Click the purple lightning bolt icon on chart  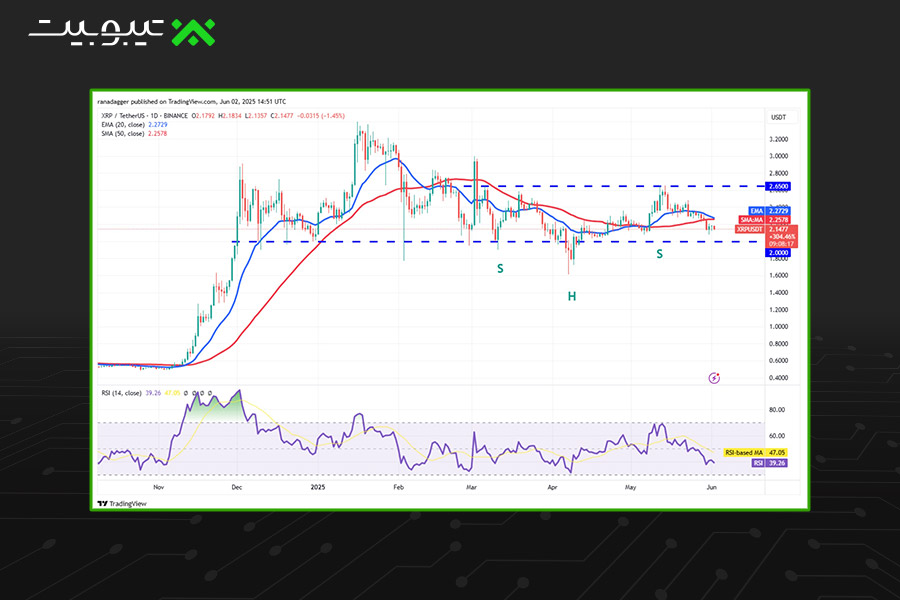(x=714, y=378)
